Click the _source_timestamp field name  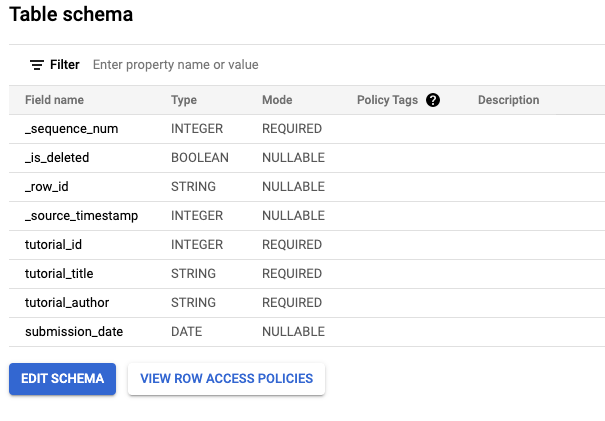81,216
